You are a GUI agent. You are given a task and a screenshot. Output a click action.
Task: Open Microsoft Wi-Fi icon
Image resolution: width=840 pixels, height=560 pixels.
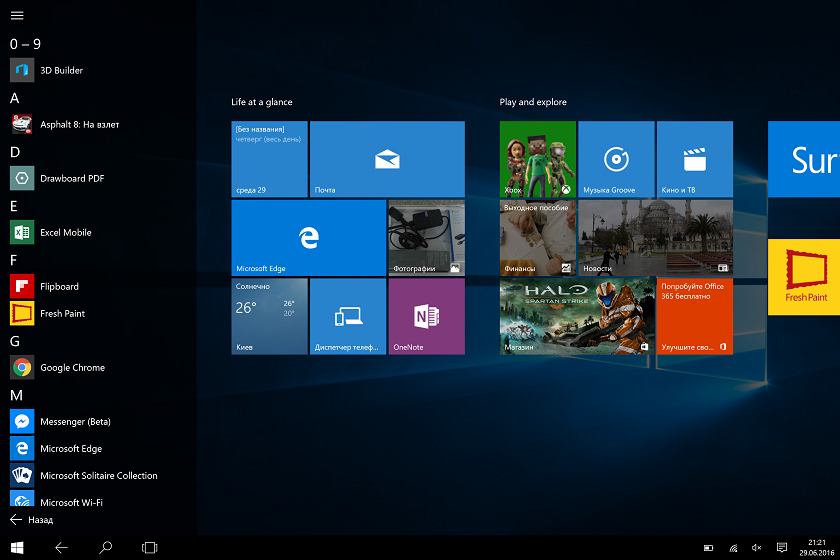[22, 499]
